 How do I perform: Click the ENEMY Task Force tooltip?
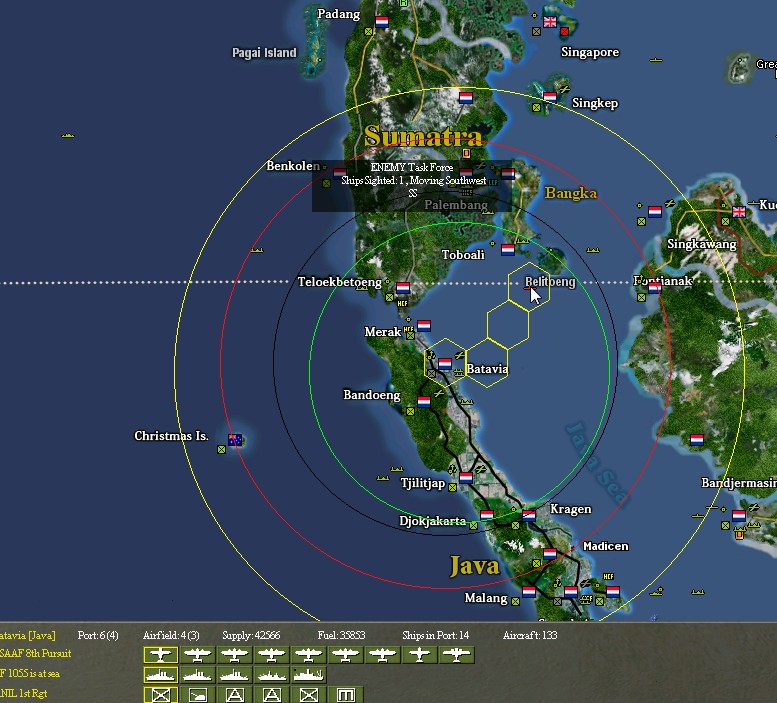click(x=412, y=186)
